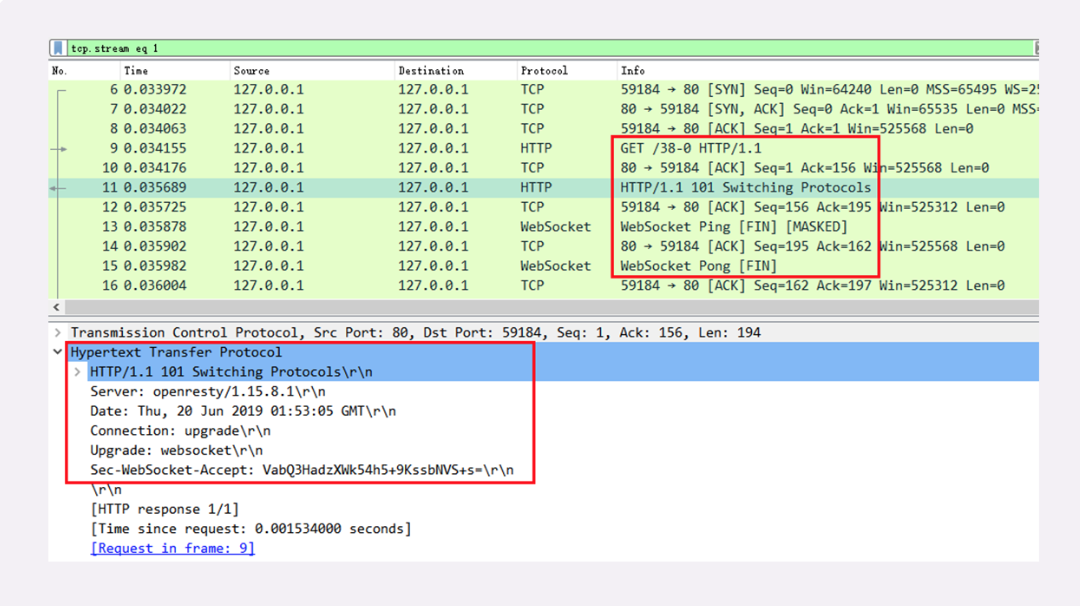Select packet 14 ACK Seq=195 Ack=162
The image size is (1080, 606).
pyautogui.click(x=543, y=247)
